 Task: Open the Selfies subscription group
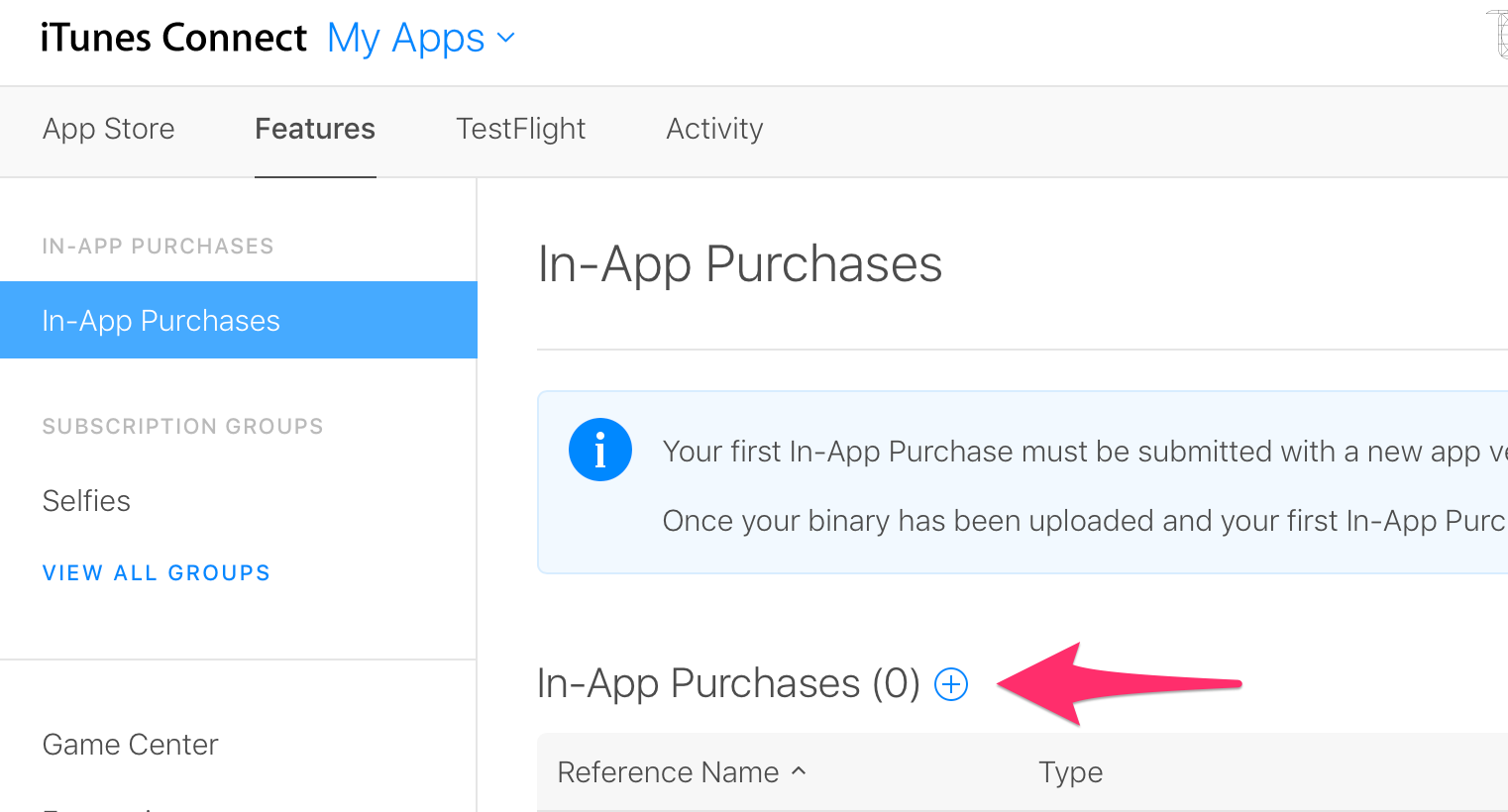86,500
